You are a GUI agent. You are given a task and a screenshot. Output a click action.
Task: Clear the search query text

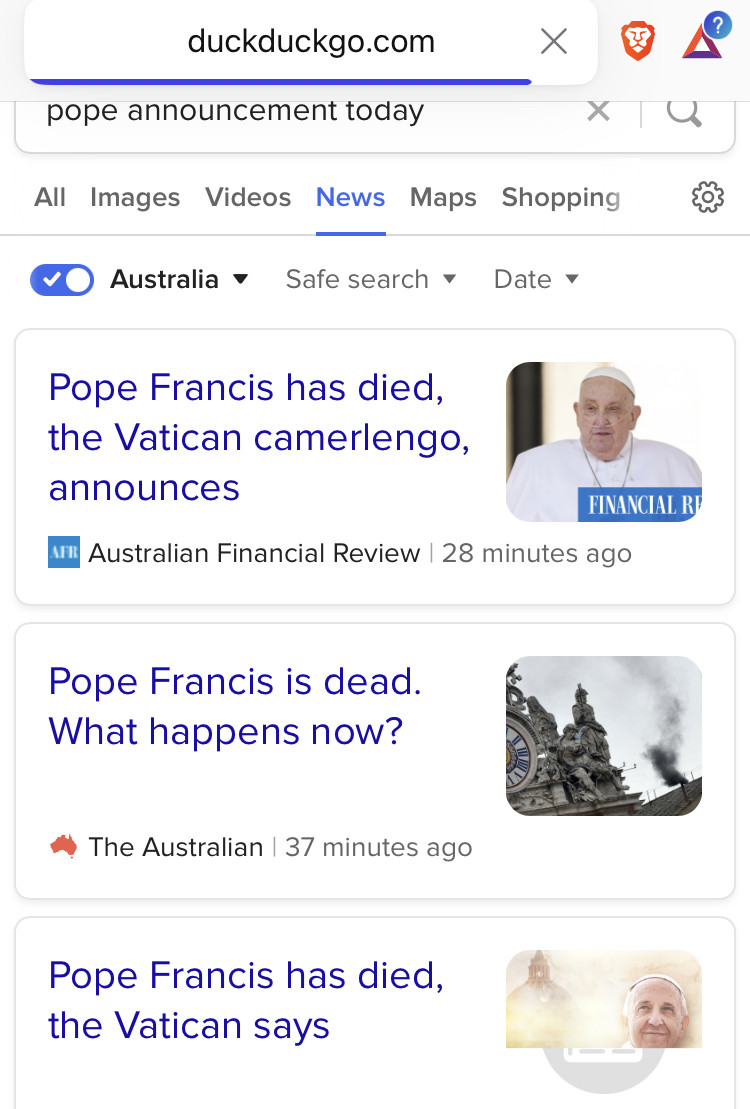click(x=598, y=111)
